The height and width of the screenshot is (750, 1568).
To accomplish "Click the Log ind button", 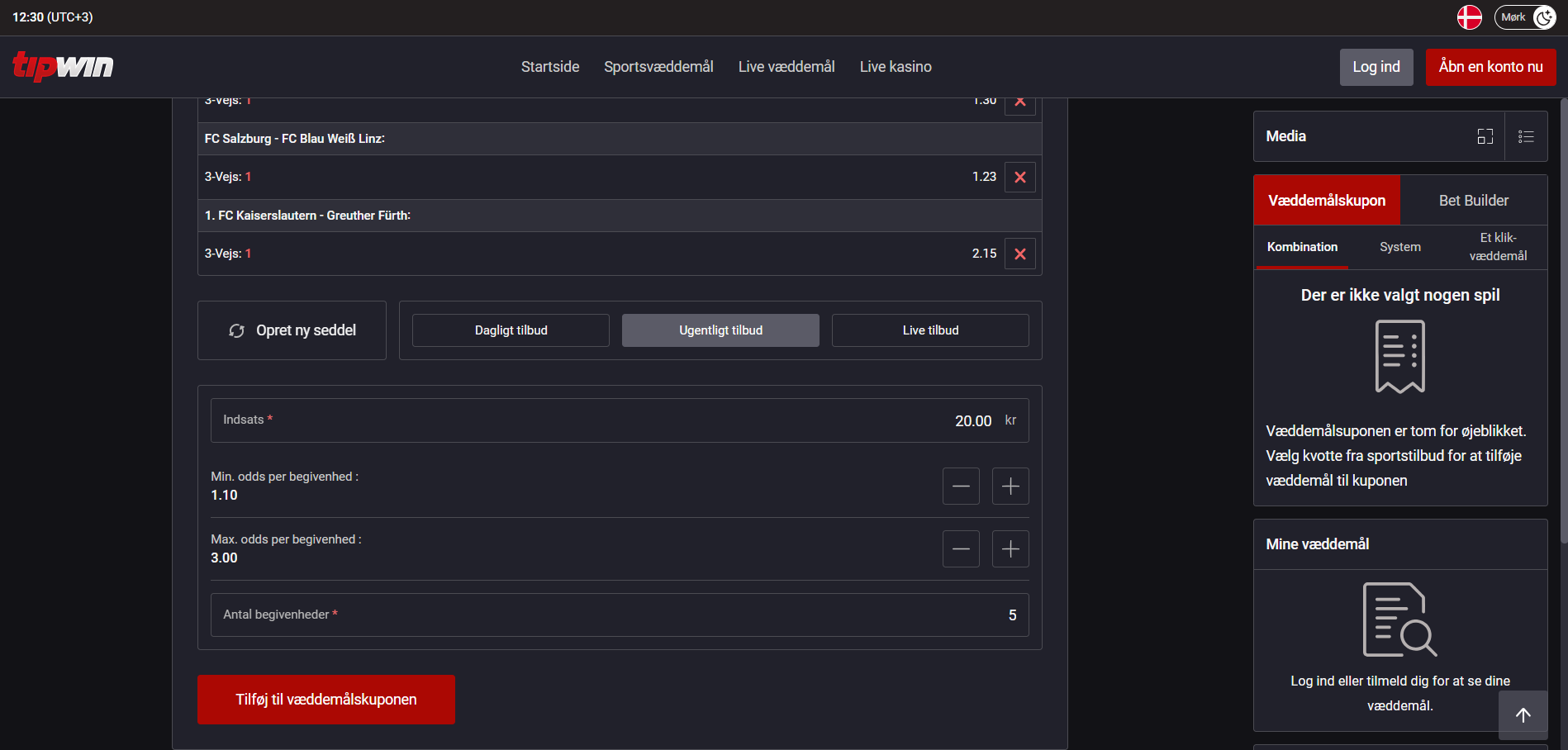I will 1376,67.
